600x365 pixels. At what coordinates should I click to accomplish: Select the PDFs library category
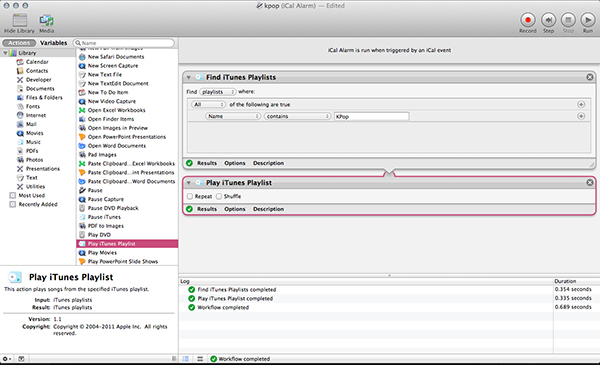tap(32, 151)
